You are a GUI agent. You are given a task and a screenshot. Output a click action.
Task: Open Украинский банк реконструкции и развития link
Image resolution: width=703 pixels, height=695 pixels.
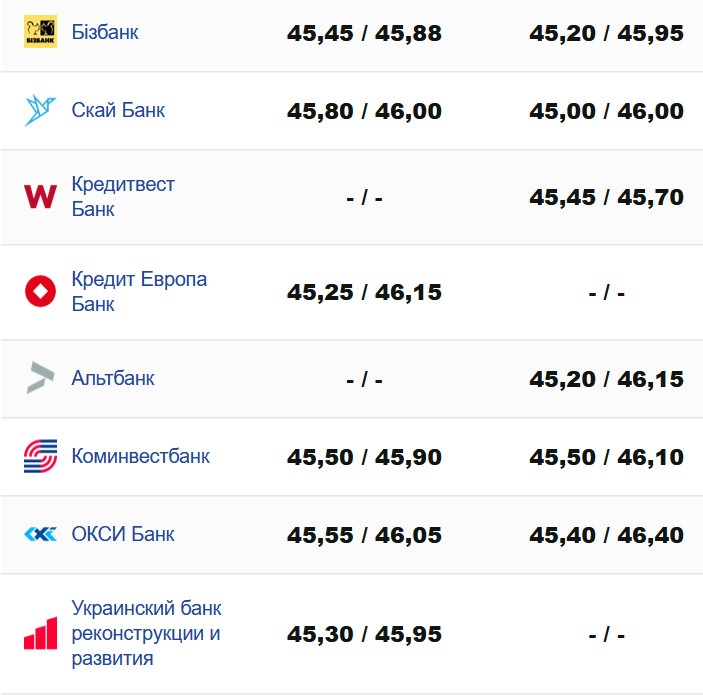click(146, 634)
